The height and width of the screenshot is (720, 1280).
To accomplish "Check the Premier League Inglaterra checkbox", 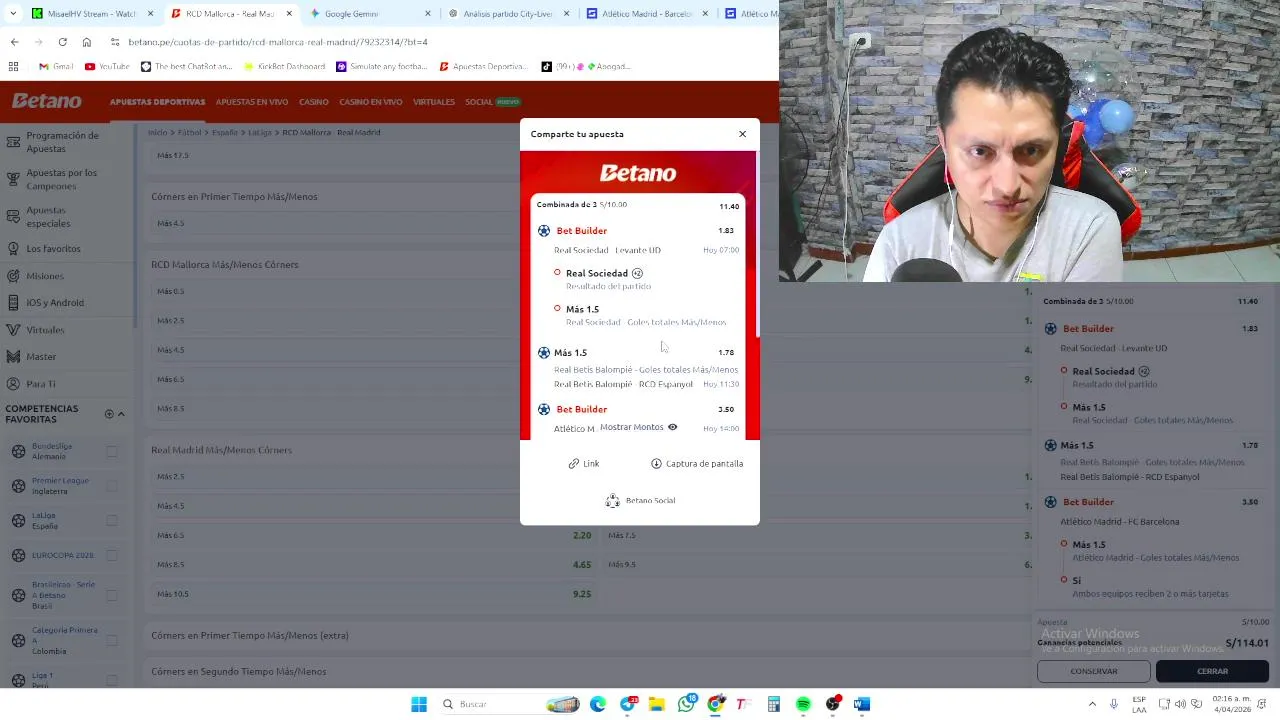I will [x=112, y=486].
